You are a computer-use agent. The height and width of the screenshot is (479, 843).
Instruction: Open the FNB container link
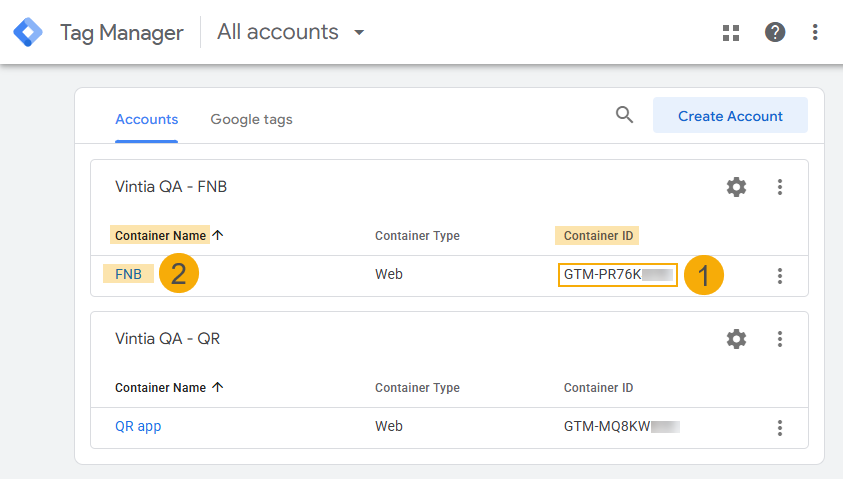tap(128, 274)
